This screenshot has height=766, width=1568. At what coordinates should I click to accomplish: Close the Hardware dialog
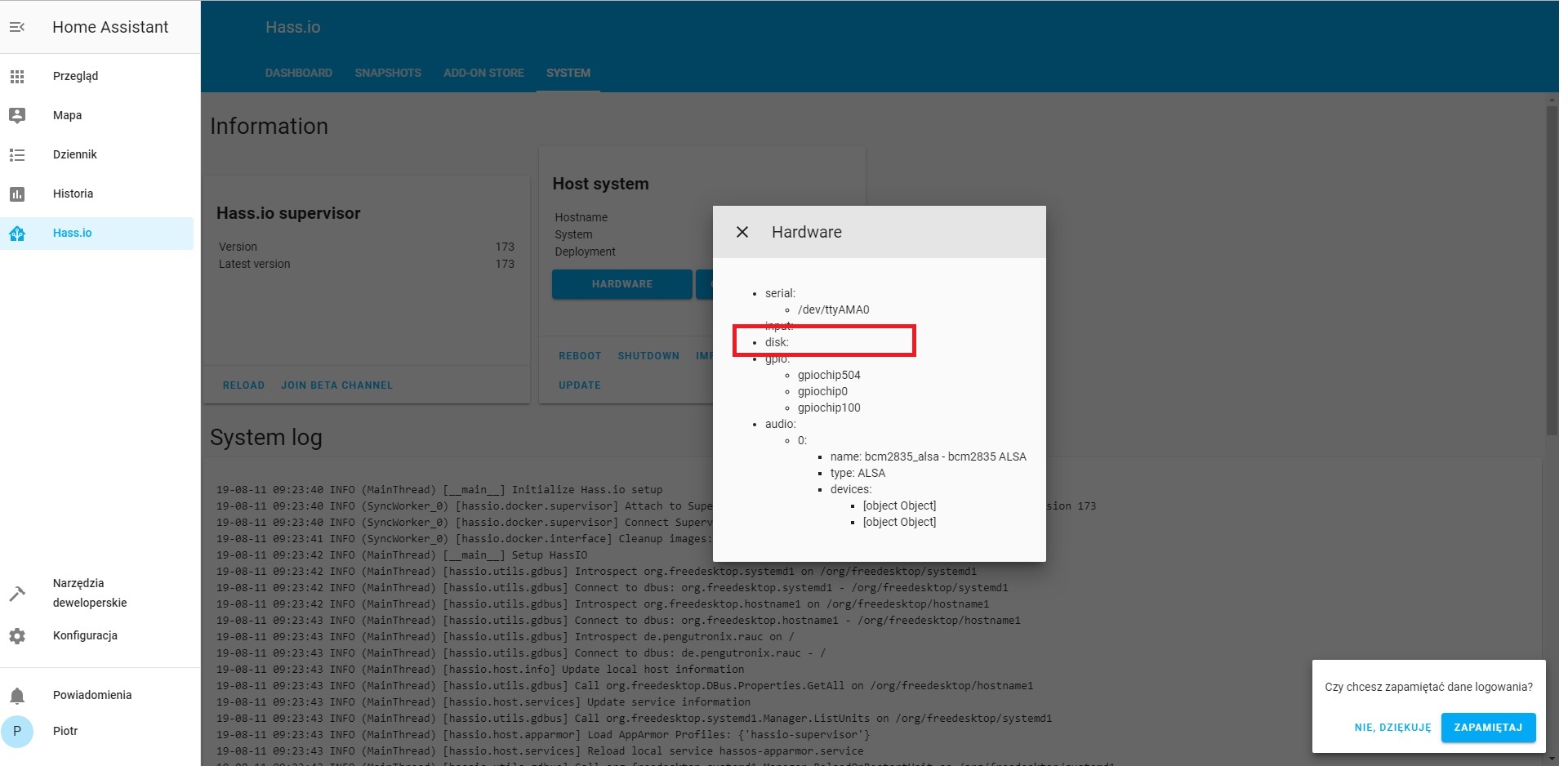point(742,232)
